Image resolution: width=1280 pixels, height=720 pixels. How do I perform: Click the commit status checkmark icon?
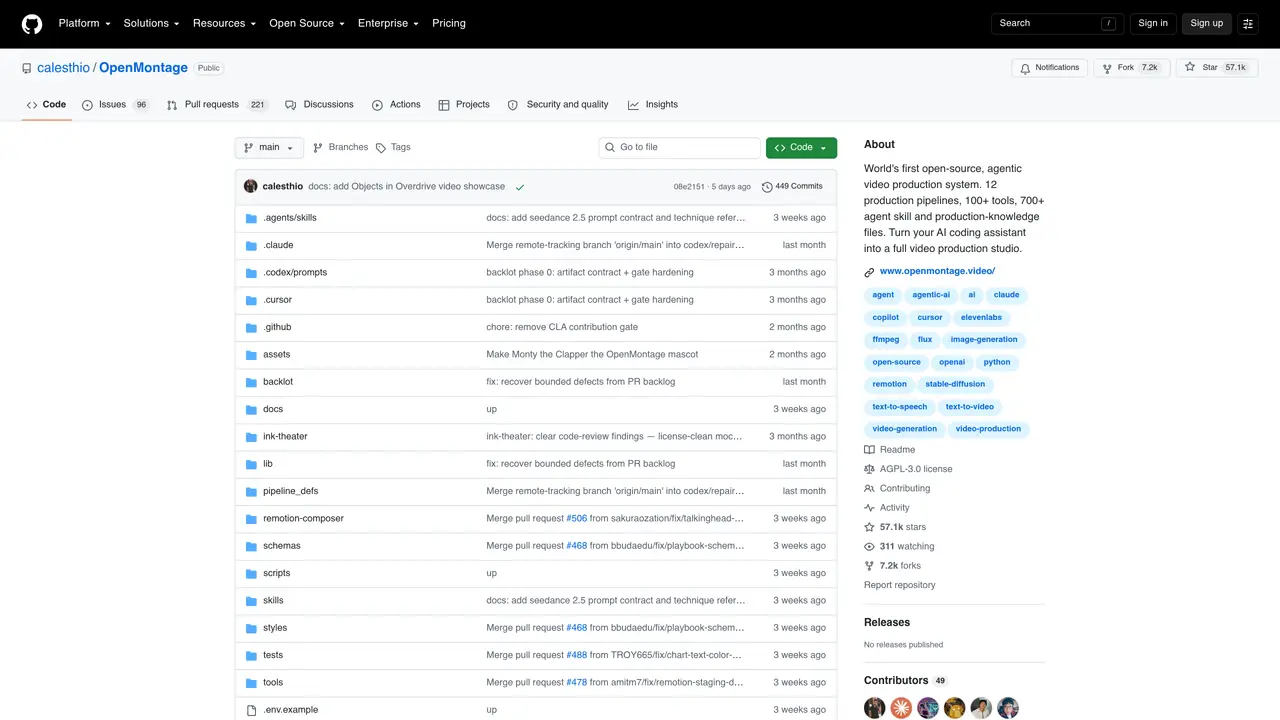[519, 187]
